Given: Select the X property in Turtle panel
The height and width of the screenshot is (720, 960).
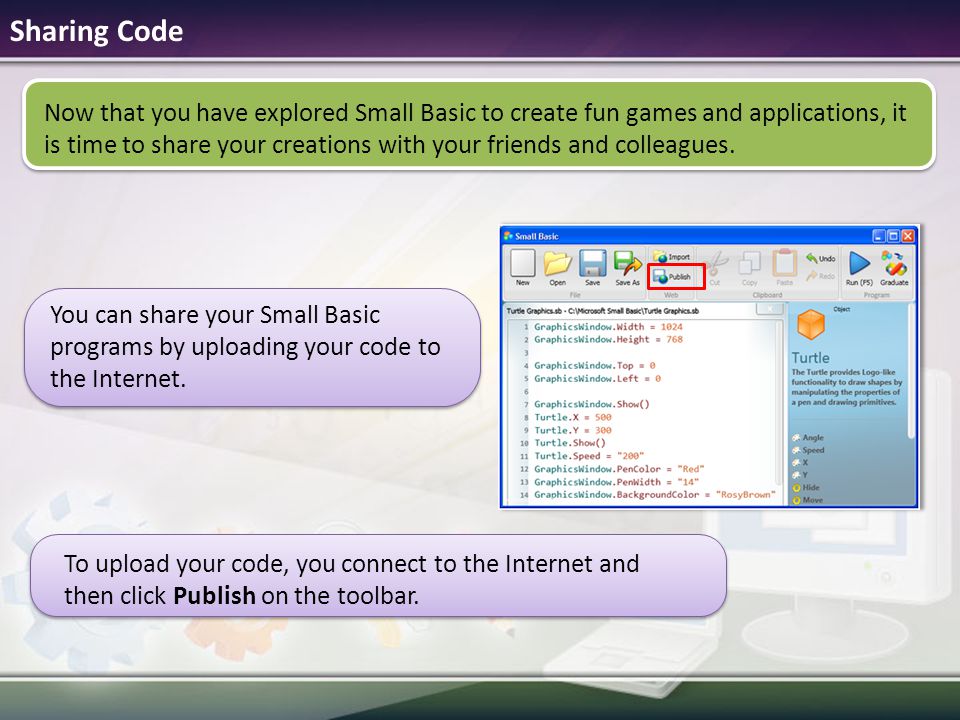Looking at the screenshot, I should point(800,463).
